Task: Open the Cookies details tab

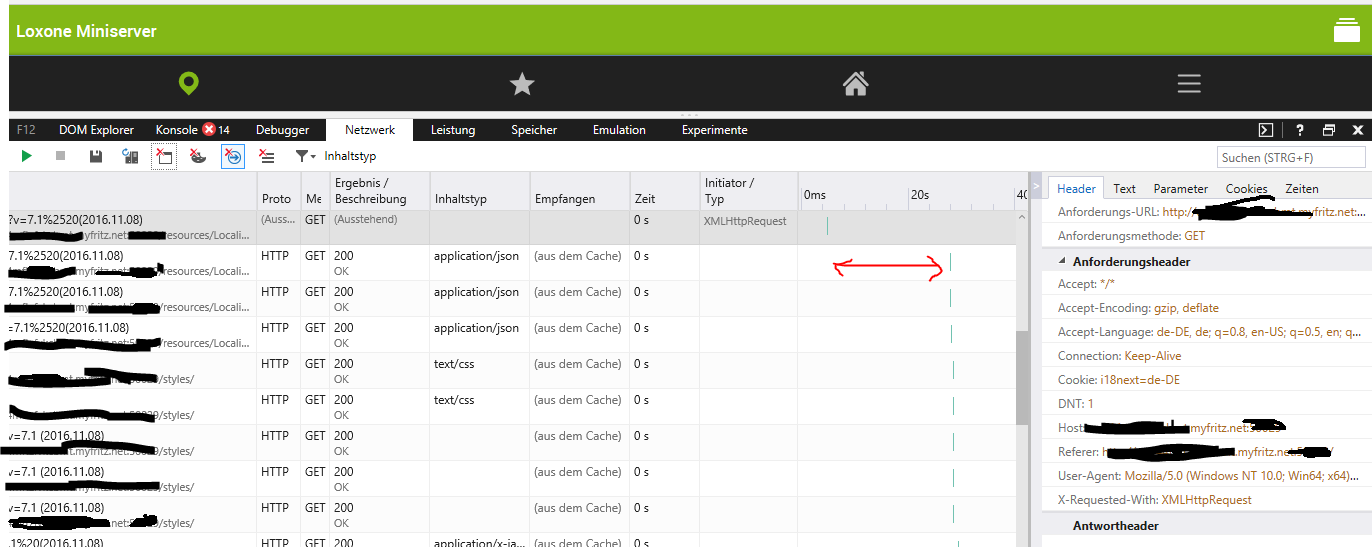Action: [x=1246, y=188]
